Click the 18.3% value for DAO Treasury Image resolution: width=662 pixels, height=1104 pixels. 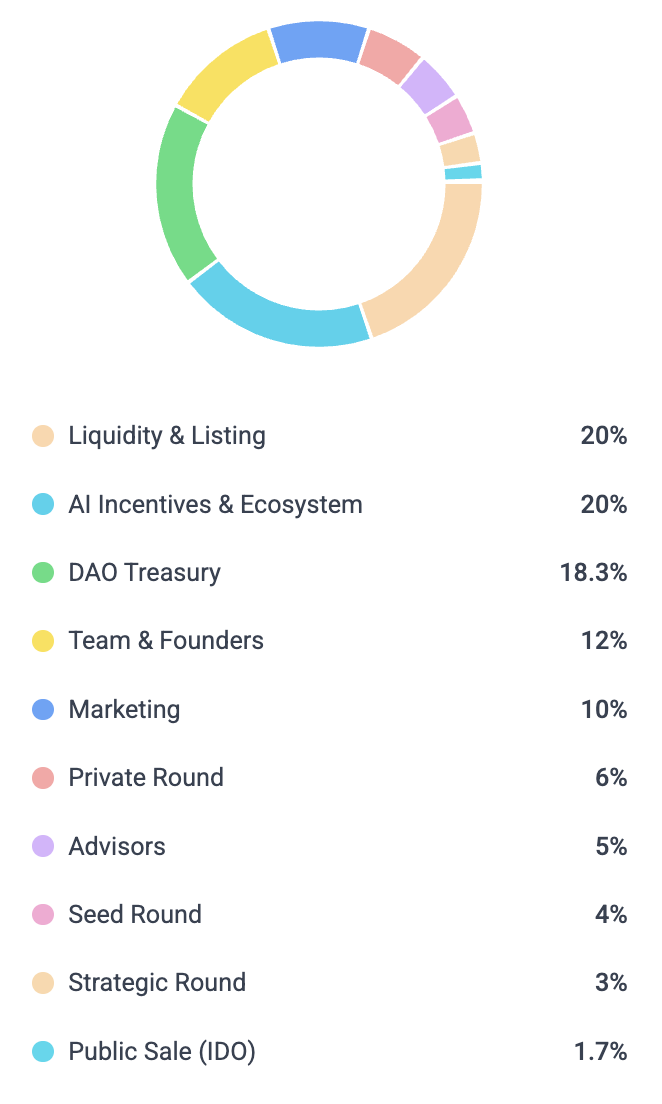[593, 573]
